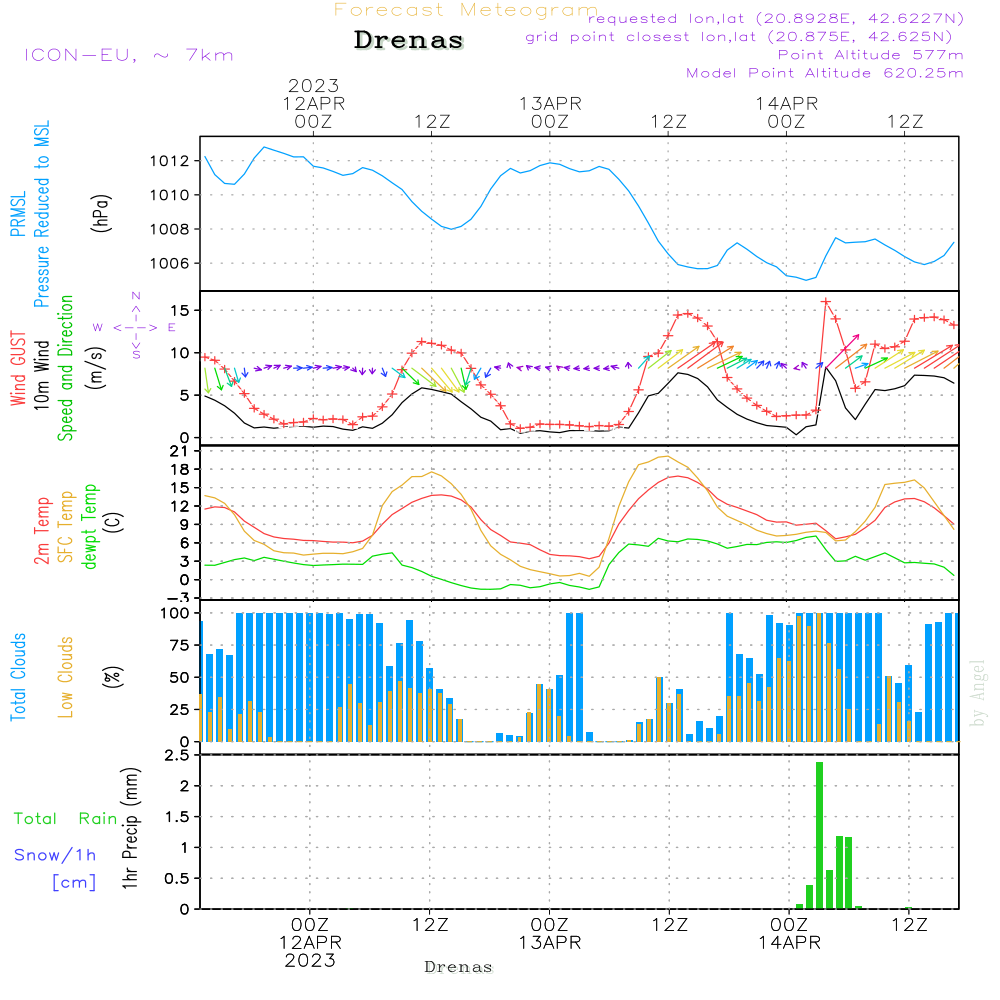This screenshot has height=1000, width=1000.
Task: Click the 2m Temp legend label
Action: coord(42,530)
